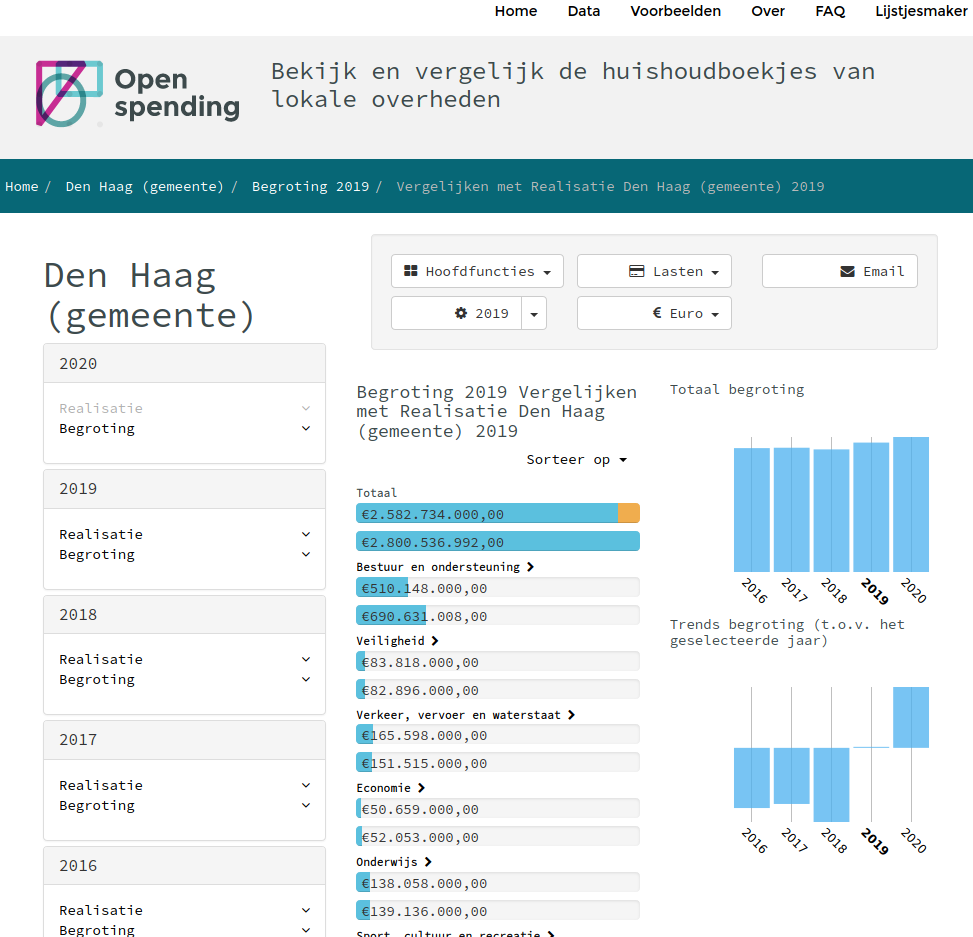This screenshot has width=973, height=937.
Task: Open the Euro currency dropdown
Action: 654,313
